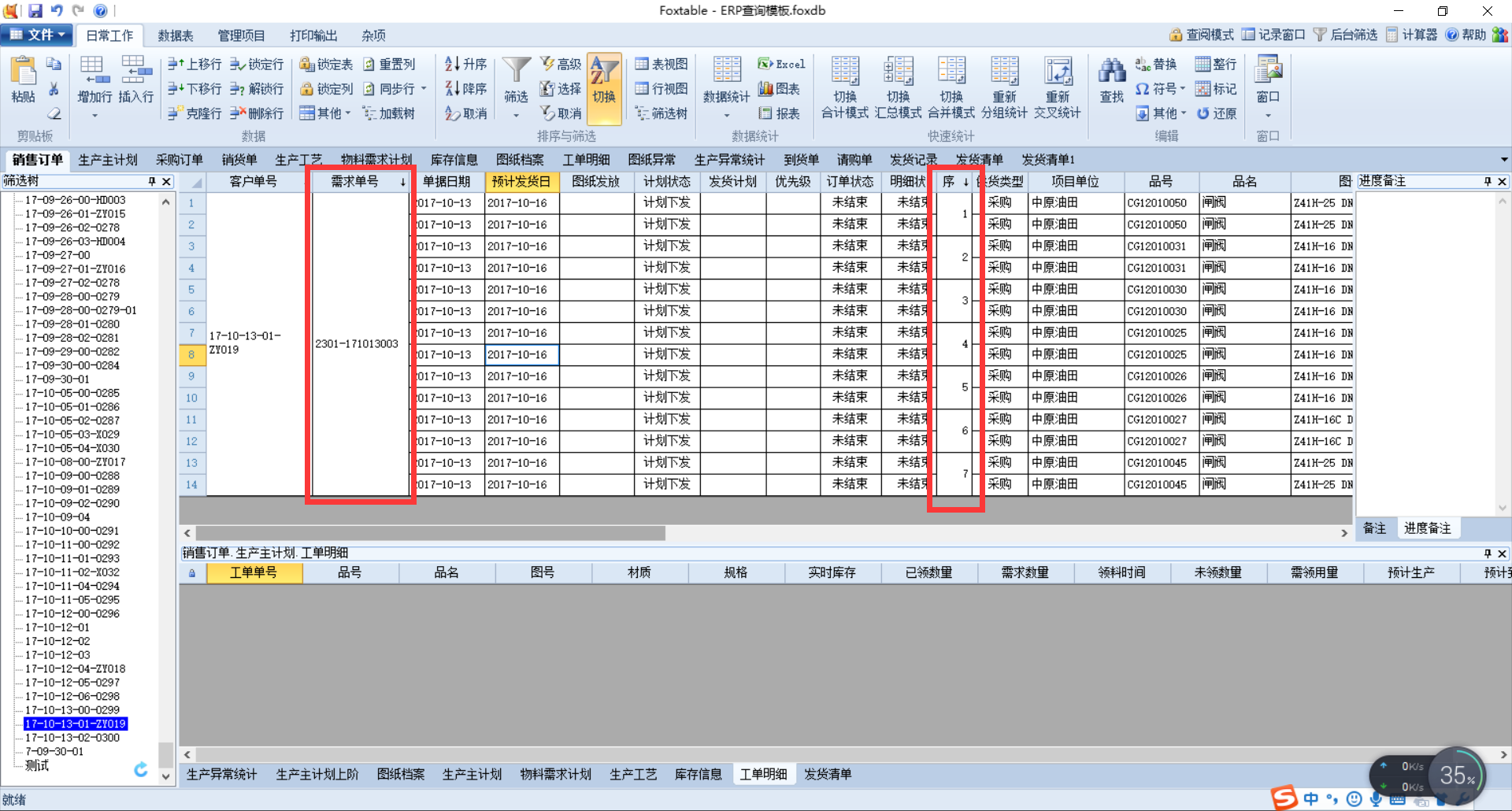1512x811 pixels.
Task: Select row header number 10
Action: (191, 398)
